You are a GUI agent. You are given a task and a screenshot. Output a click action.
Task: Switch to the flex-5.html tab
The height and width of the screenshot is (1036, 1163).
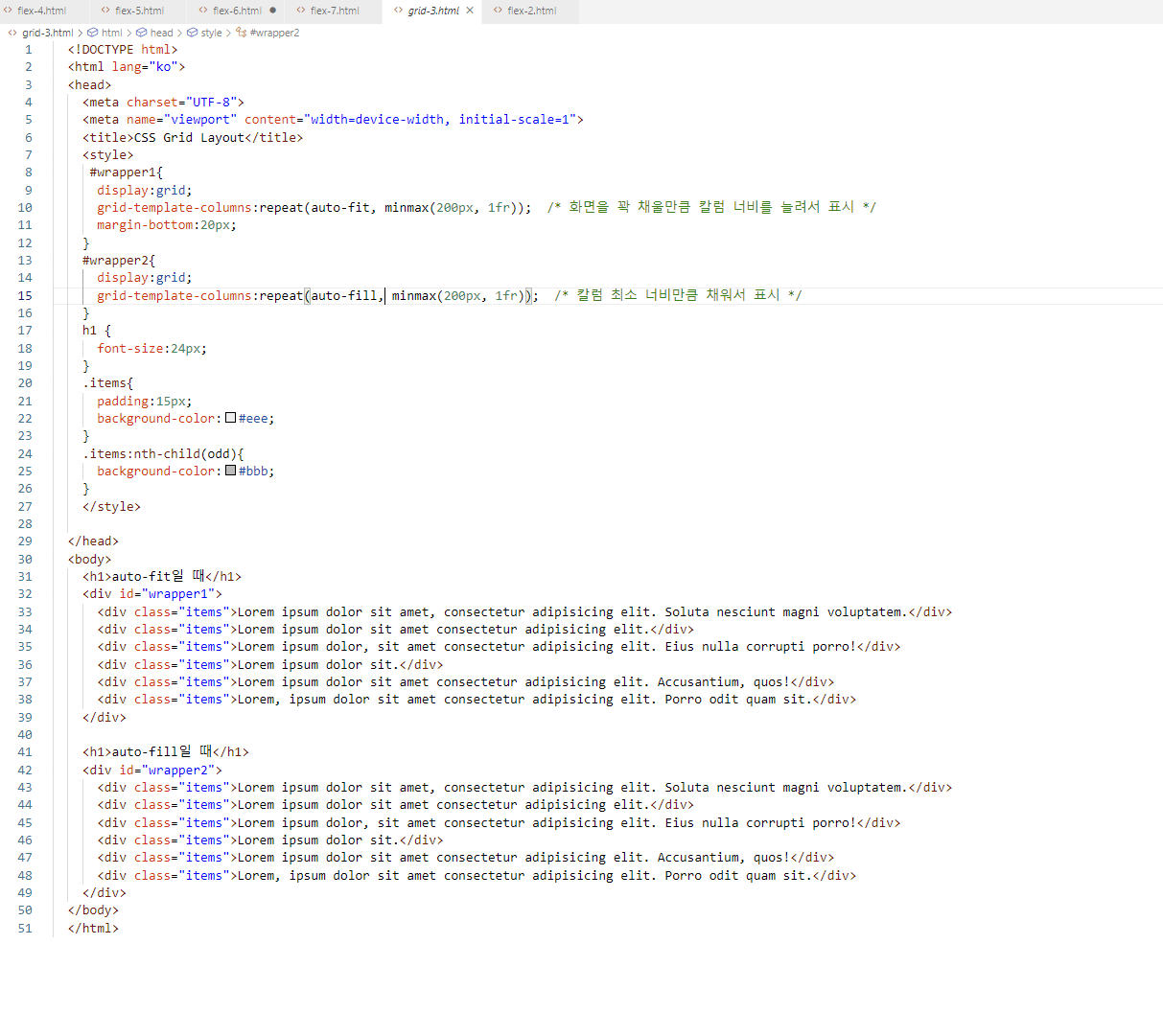pos(139,11)
